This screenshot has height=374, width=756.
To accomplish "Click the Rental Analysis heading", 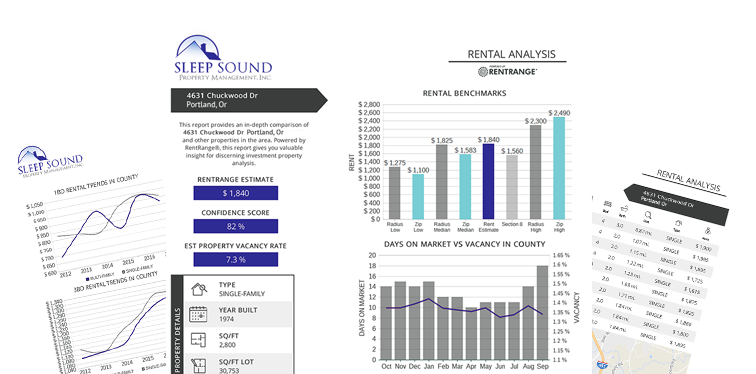I will [x=511, y=54].
